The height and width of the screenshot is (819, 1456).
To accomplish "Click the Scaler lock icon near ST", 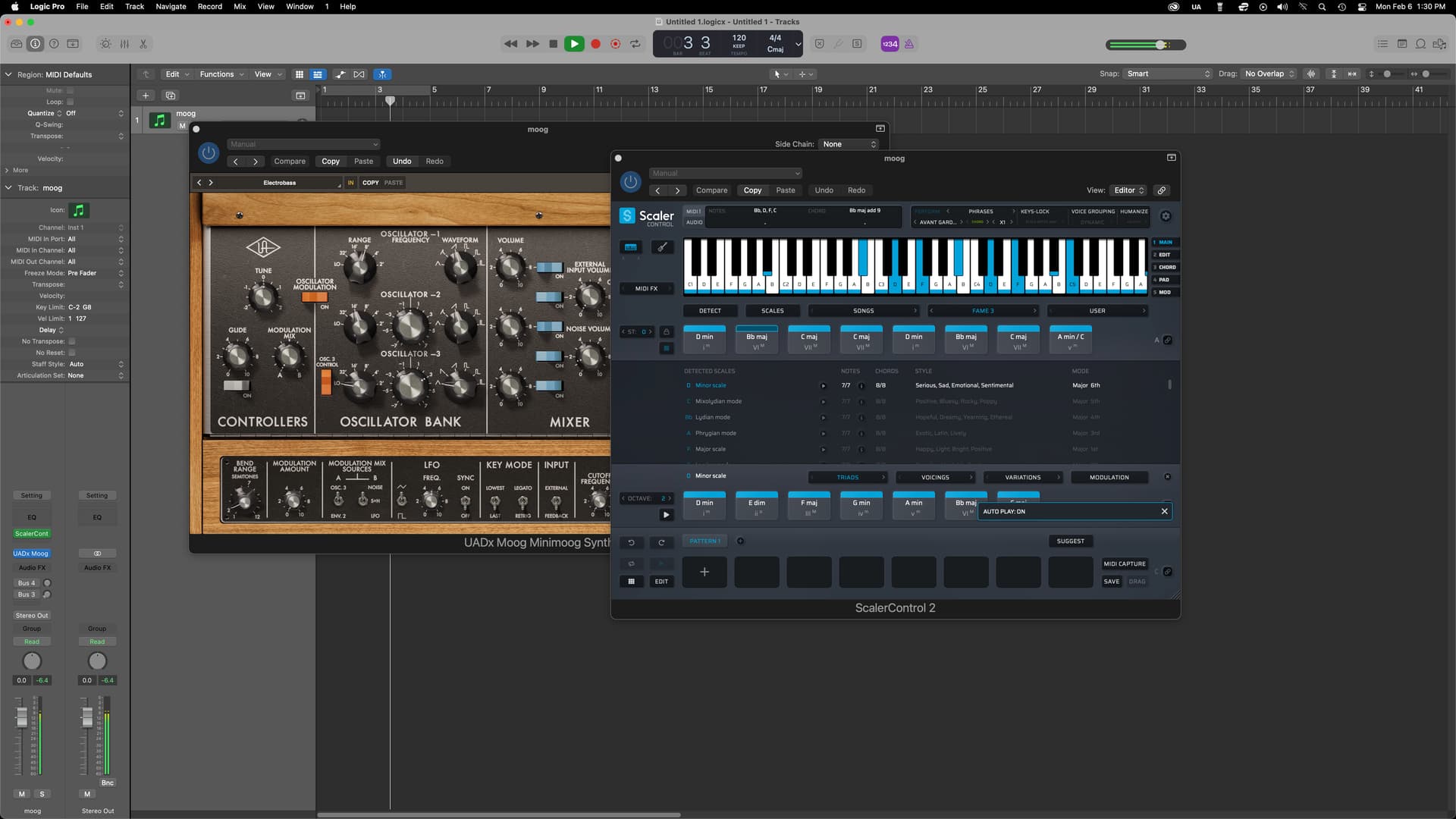I will click(x=666, y=332).
